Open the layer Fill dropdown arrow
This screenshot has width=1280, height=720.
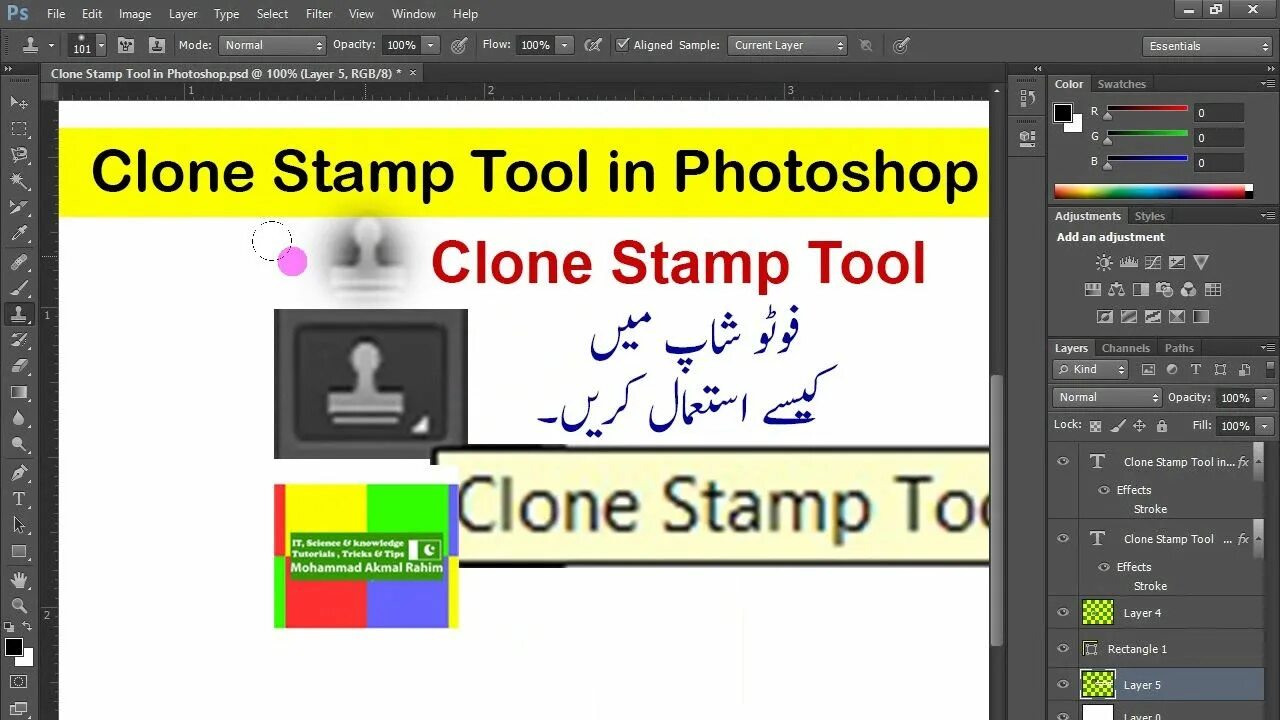[1265, 426]
